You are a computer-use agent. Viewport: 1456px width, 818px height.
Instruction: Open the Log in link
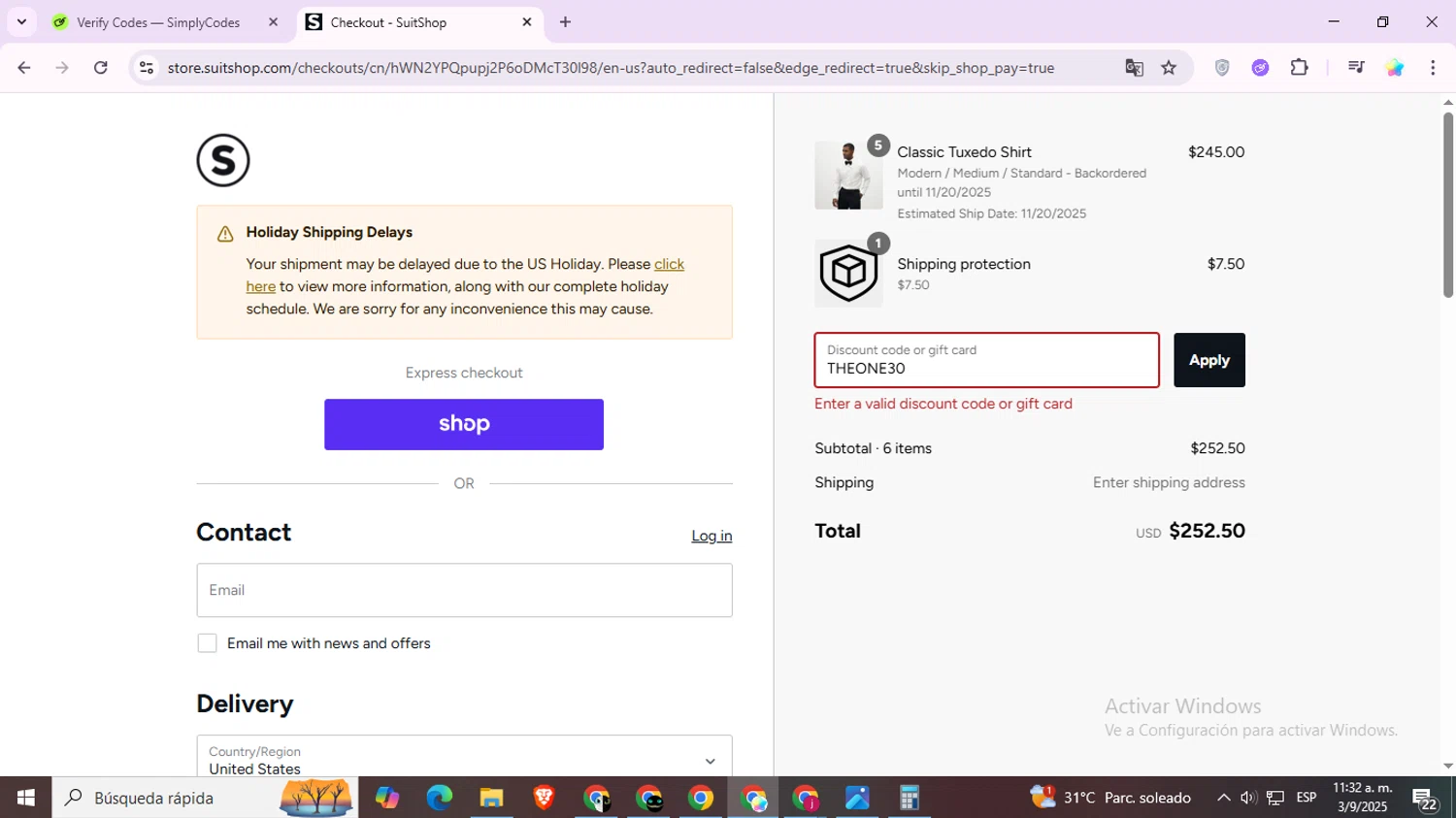tap(711, 536)
